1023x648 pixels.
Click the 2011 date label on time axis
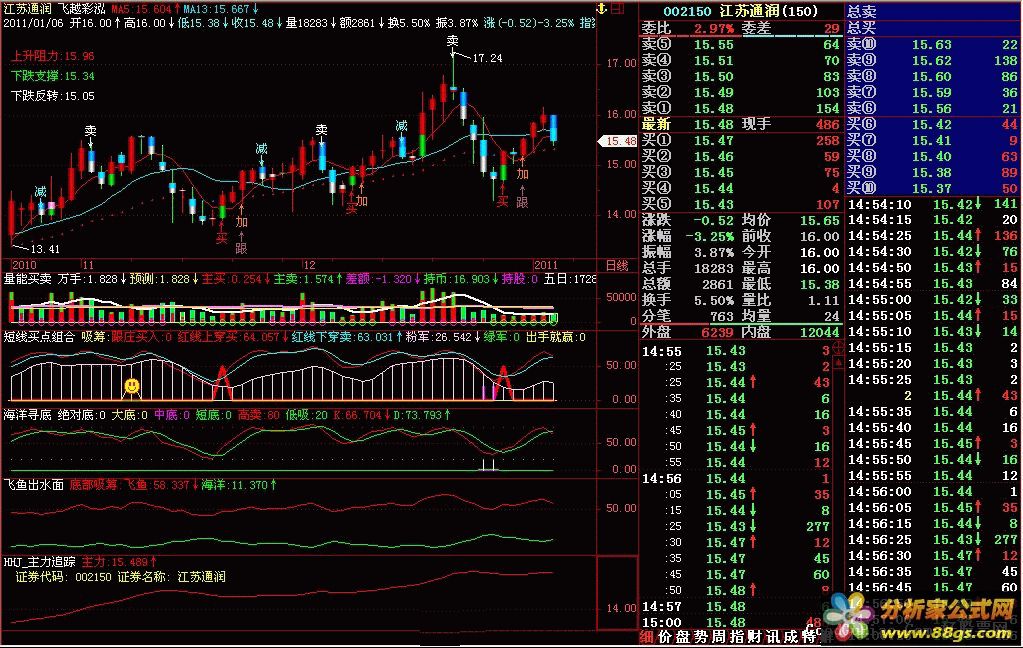click(545, 265)
